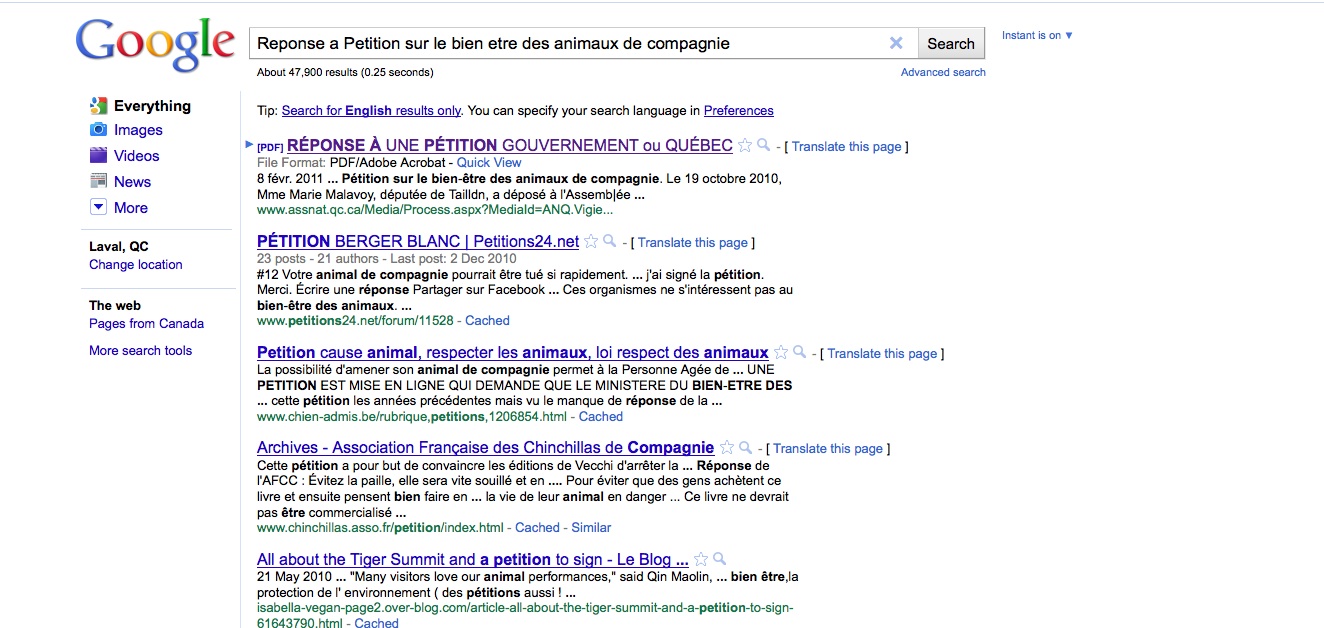This screenshot has width=1324, height=628.
Task: Click the Everything search icon
Action: [98, 106]
